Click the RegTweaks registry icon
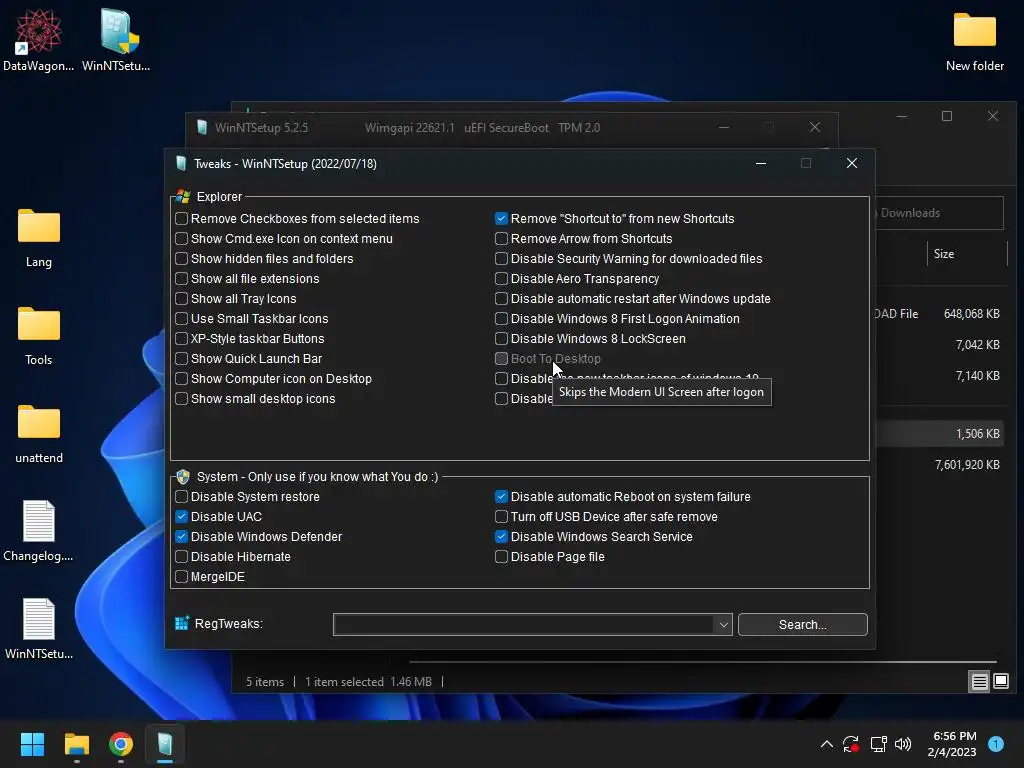Image resolution: width=1024 pixels, height=768 pixels. click(x=182, y=623)
